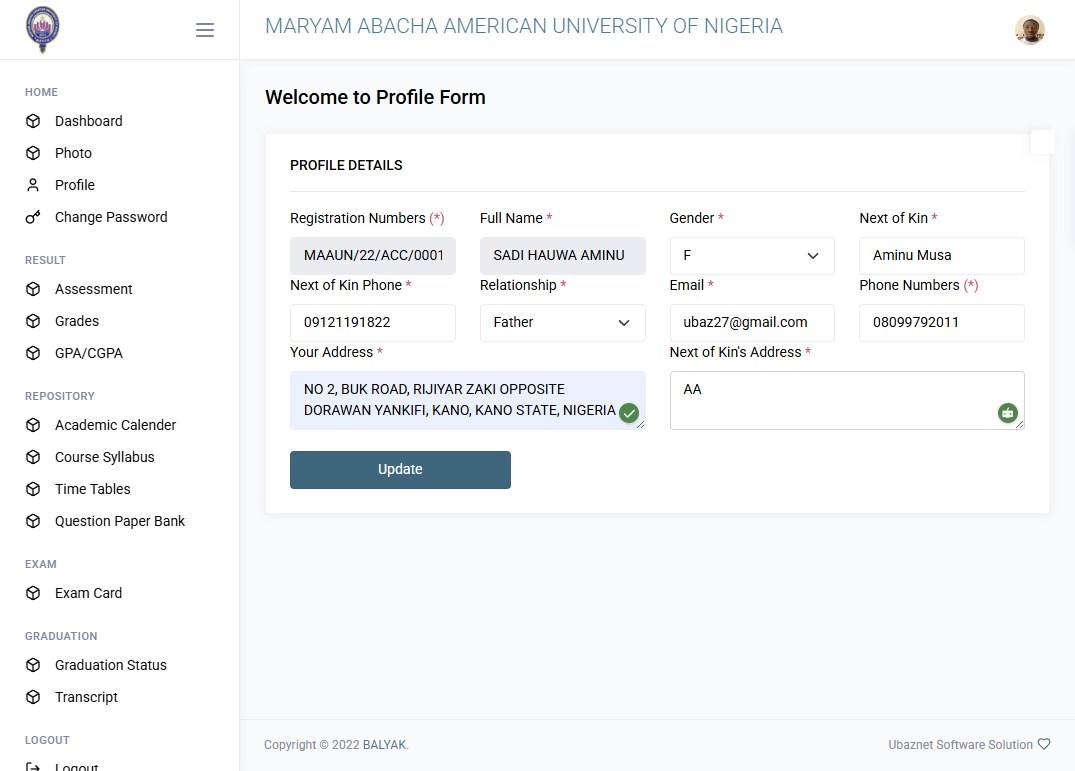Screen dimensions: 1075x771
Task: Open the Transcript page
Action: [x=86, y=697]
